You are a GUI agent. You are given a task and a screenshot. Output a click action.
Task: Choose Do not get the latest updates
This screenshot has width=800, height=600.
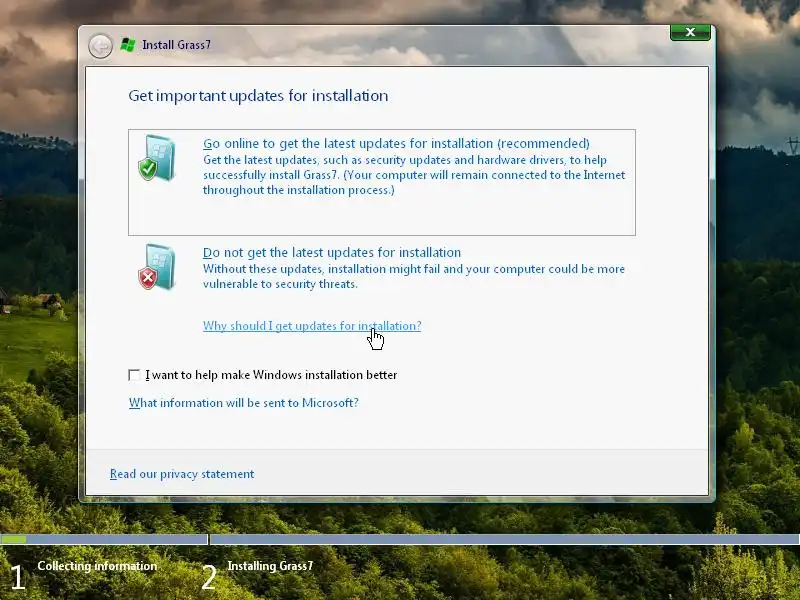332,253
